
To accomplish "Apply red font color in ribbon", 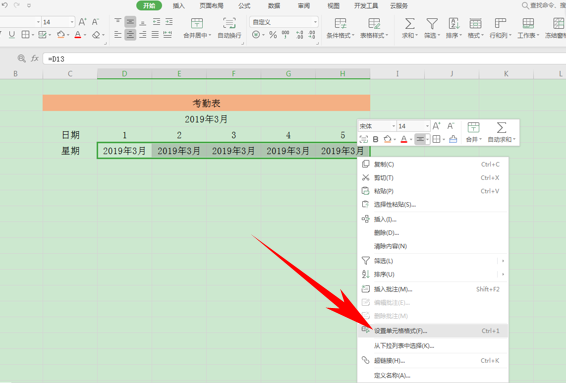I will tap(78, 35).
